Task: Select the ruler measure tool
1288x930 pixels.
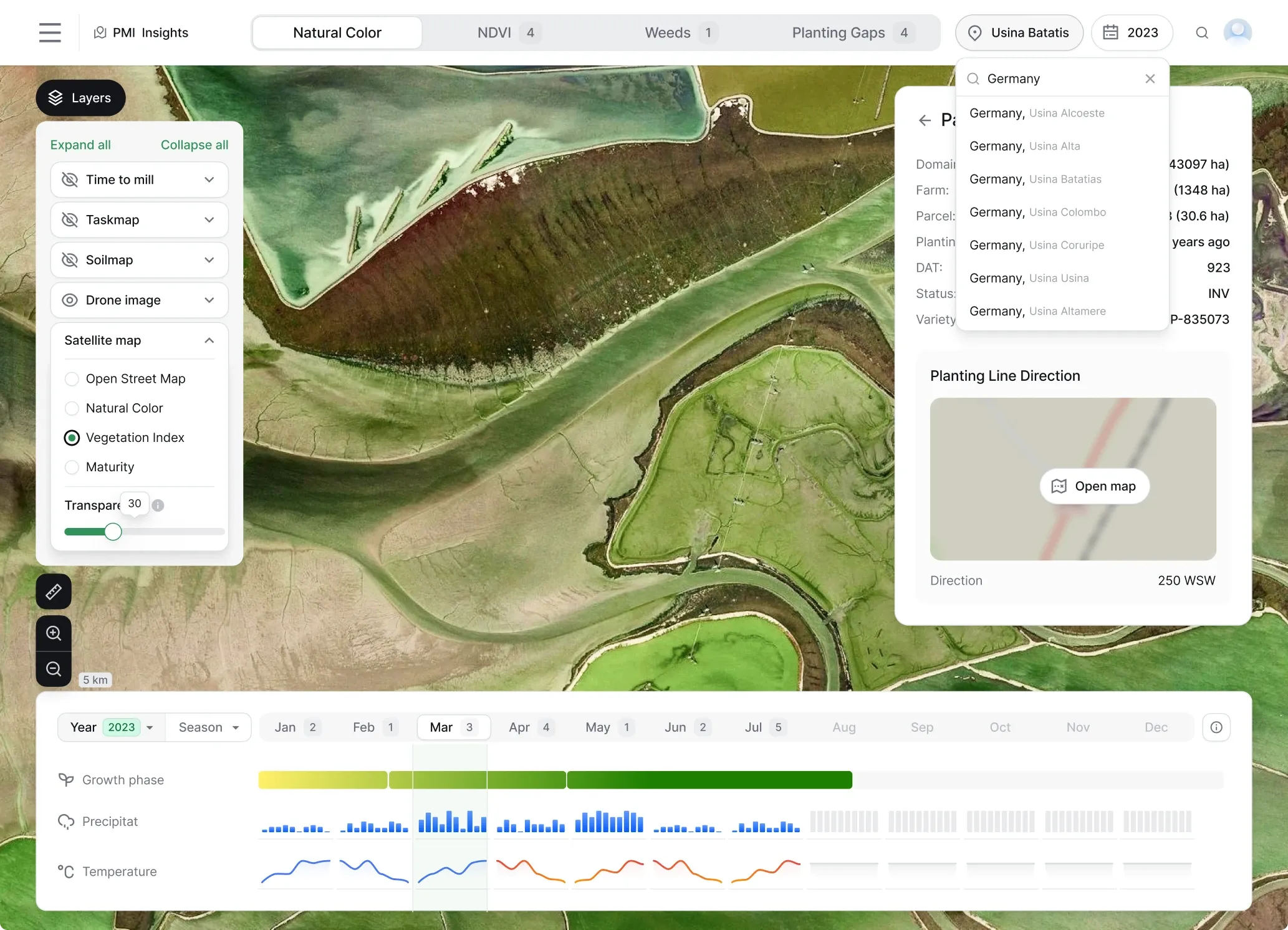Action: 54,591
